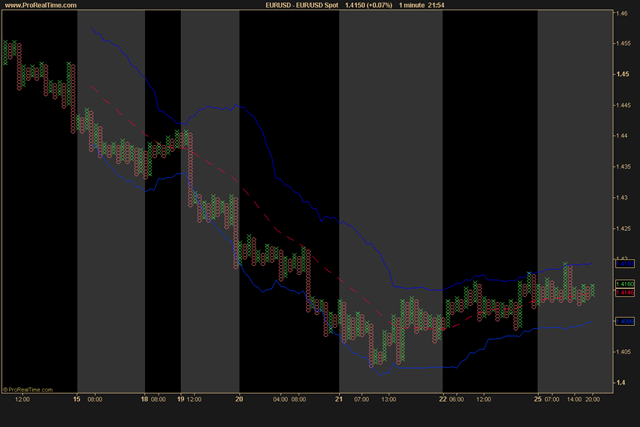This screenshot has height=427, width=640.
Task: Select the blue 1.4099 lower band price tag
Action: point(625,322)
